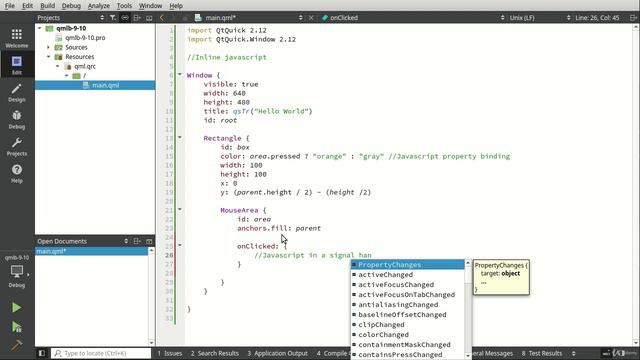The height and width of the screenshot is (360, 640).
Task: Select main.qml in project tree
Action: (95, 85)
